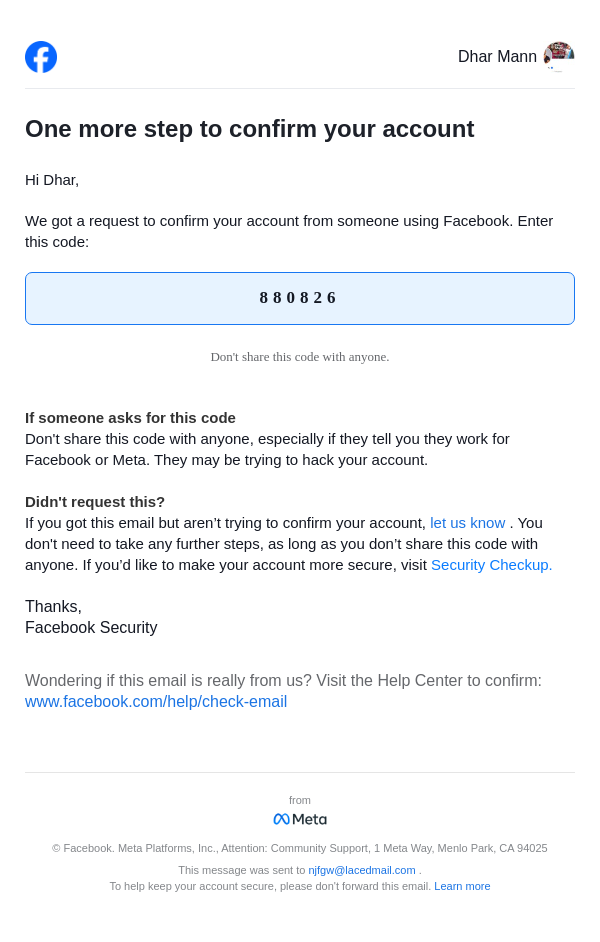The height and width of the screenshot is (942, 600).
Task: Click "Wondering if this email is really from us" text
Action: (283, 681)
